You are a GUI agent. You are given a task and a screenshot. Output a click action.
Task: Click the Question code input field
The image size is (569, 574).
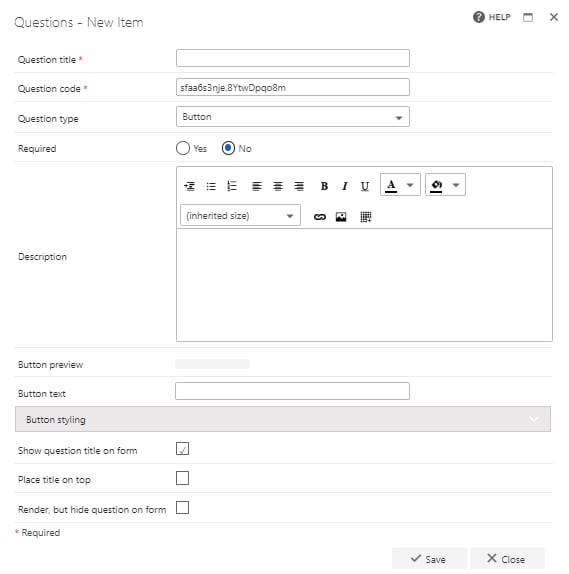point(293,87)
